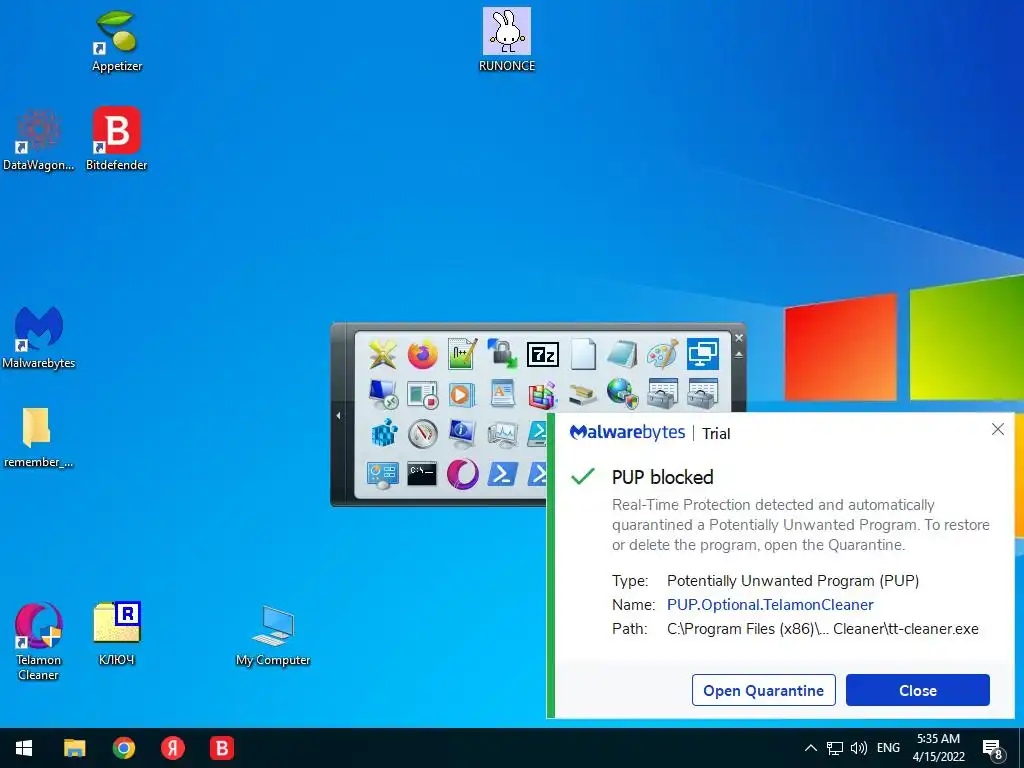Launch Windows Media Player from launcher
This screenshot has height=768, width=1024.
[x=462, y=395]
